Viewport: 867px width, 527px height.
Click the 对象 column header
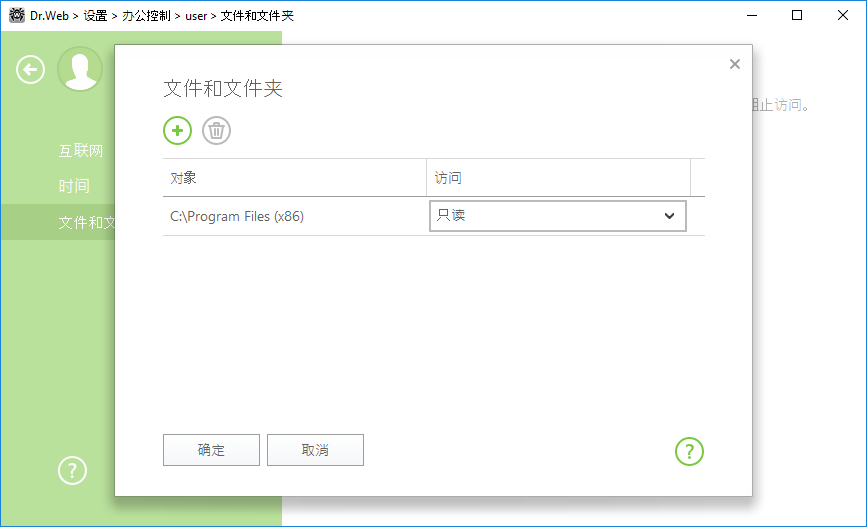coord(293,178)
